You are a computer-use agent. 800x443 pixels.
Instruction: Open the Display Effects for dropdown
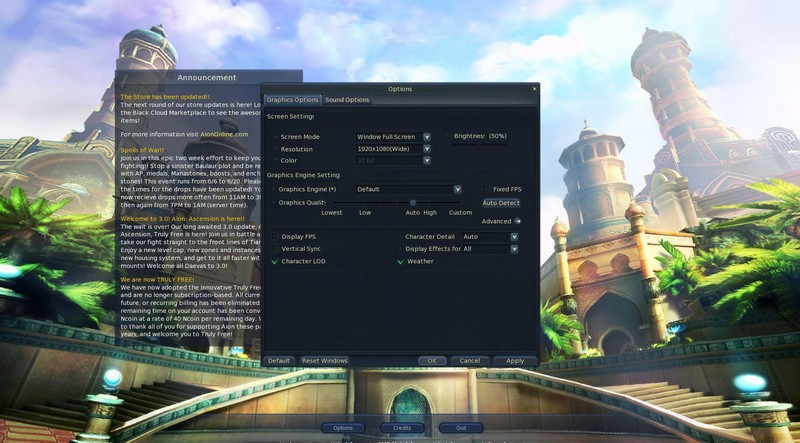[x=514, y=249]
